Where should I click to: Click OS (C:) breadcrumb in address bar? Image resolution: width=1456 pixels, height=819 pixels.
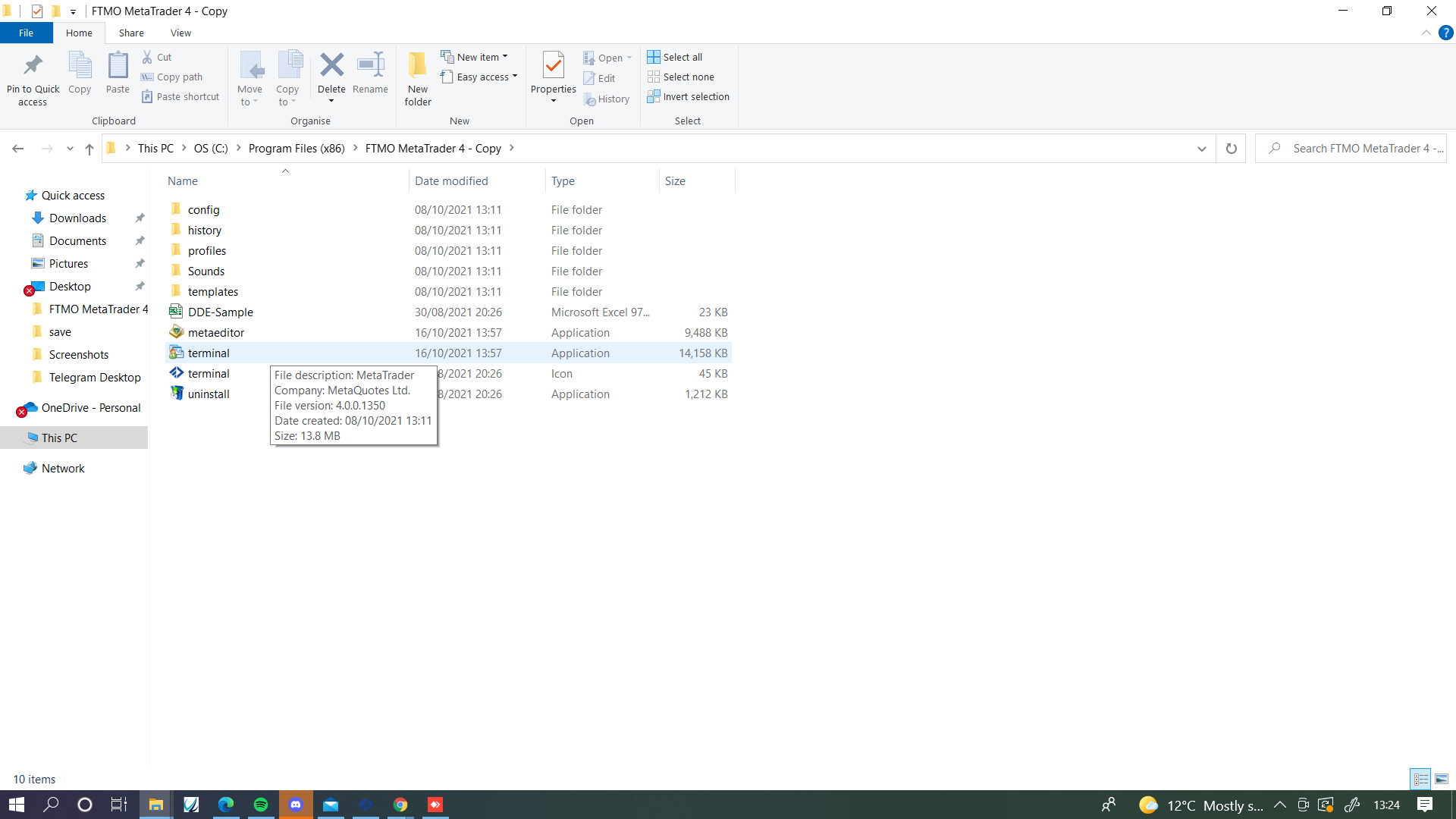click(211, 149)
